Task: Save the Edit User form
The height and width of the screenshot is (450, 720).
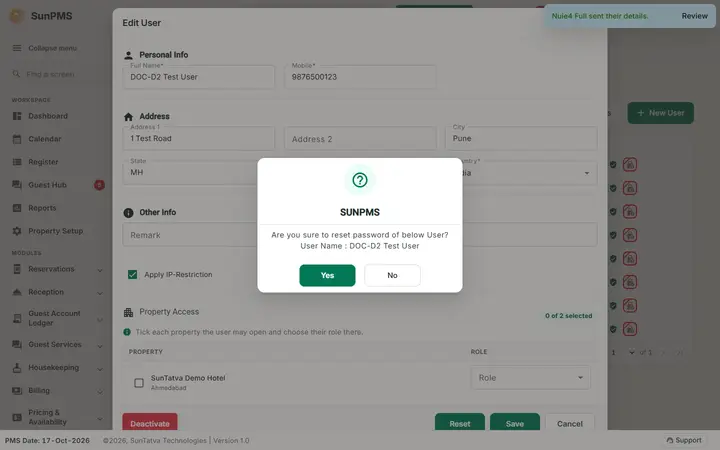Action: (x=515, y=422)
